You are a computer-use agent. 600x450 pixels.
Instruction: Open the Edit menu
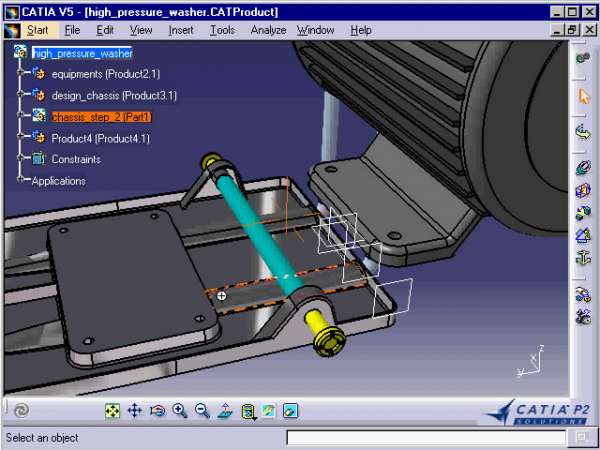point(105,30)
